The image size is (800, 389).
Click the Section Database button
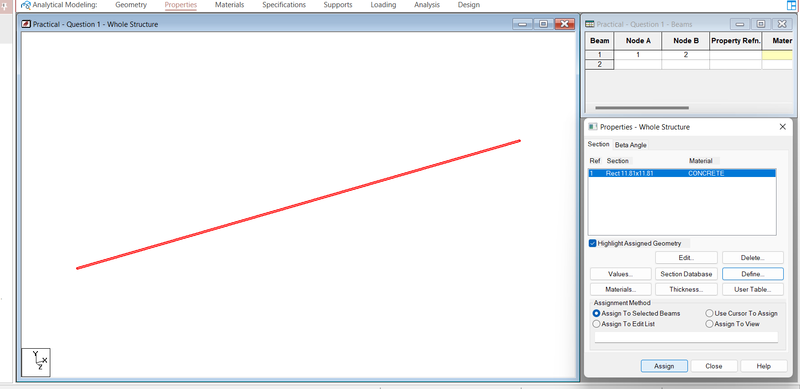pos(686,274)
